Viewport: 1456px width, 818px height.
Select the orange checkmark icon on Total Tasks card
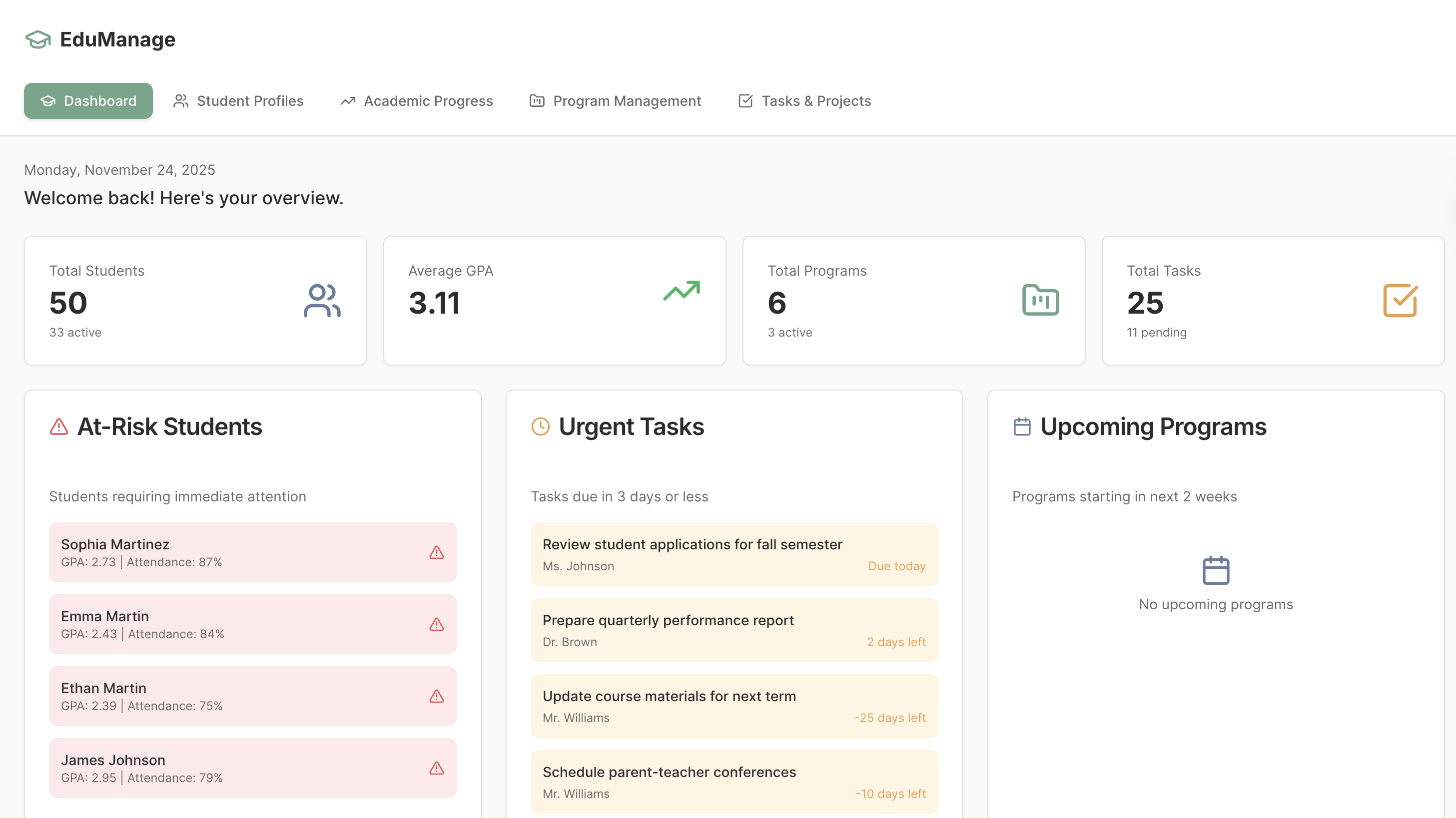click(1400, 301)
